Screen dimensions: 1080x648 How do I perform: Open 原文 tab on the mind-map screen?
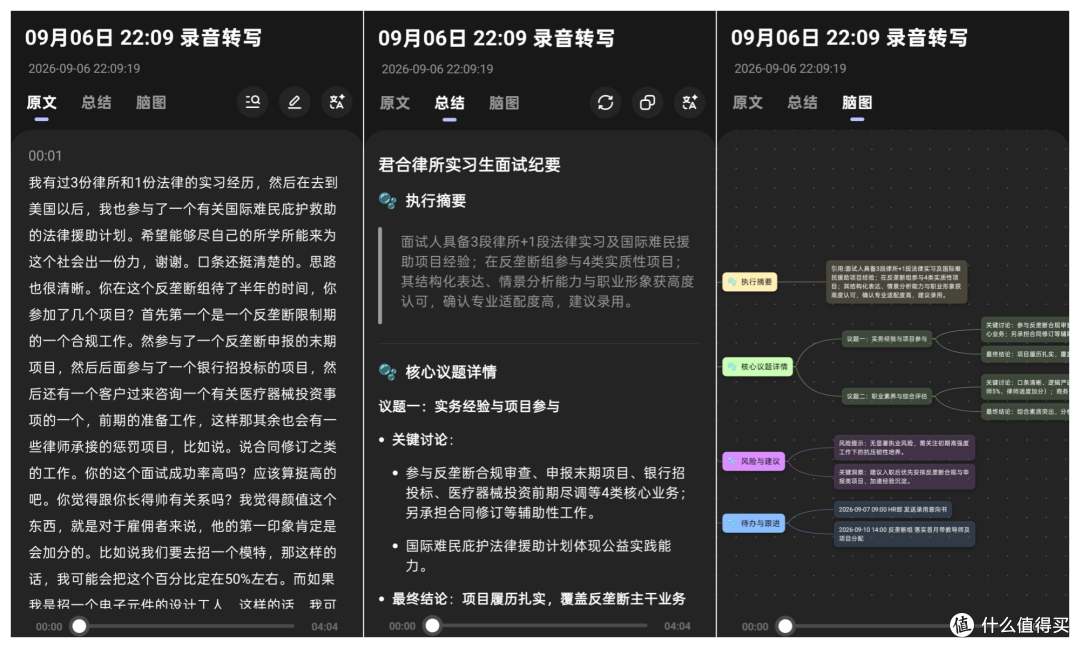(x=747, y=103)
